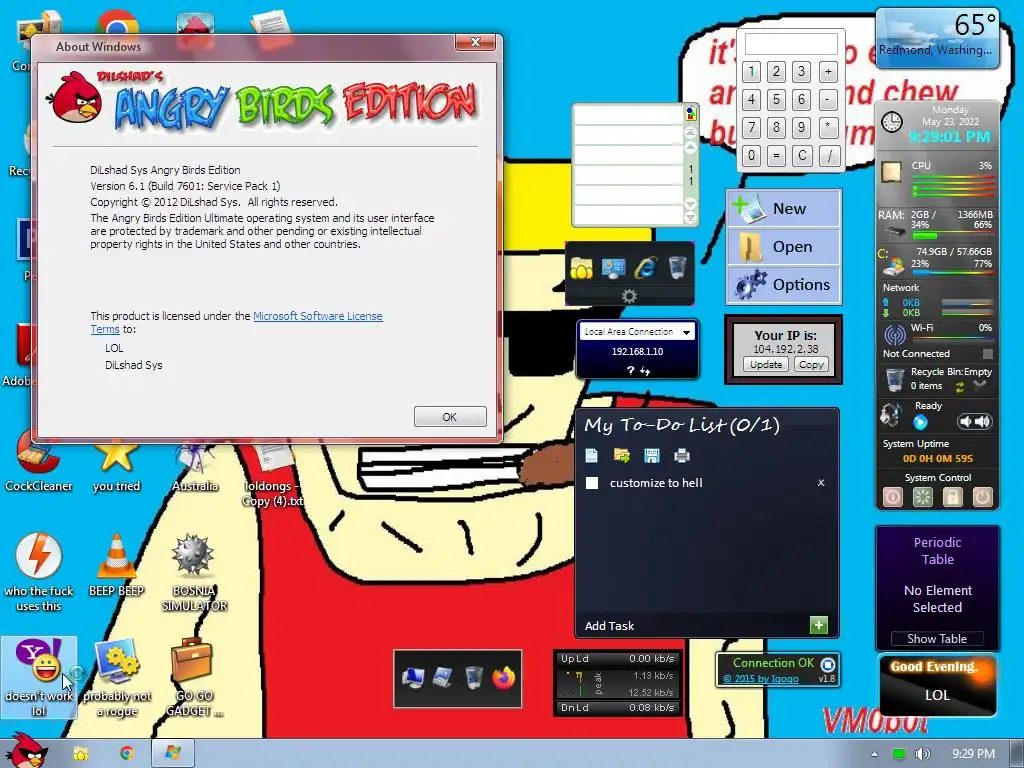Select 'doesn't work lol' Yahoo icon

pyautogui.click(x=39, y=678)
